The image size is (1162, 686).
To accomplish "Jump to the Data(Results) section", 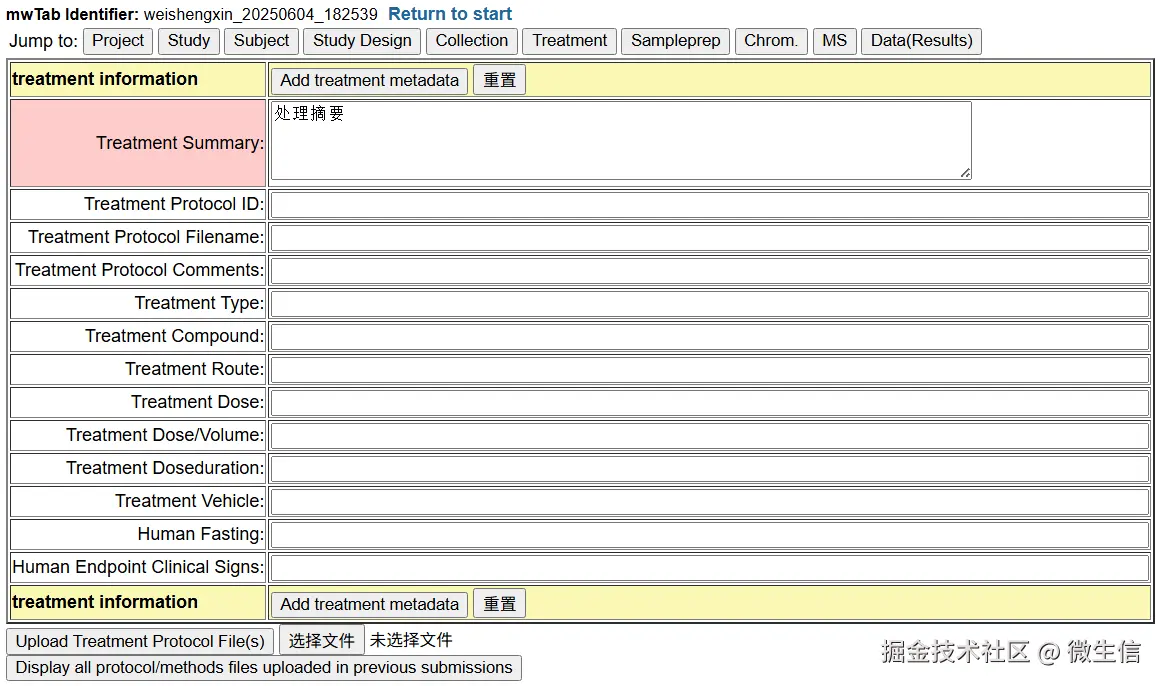I will click(921, 41).
